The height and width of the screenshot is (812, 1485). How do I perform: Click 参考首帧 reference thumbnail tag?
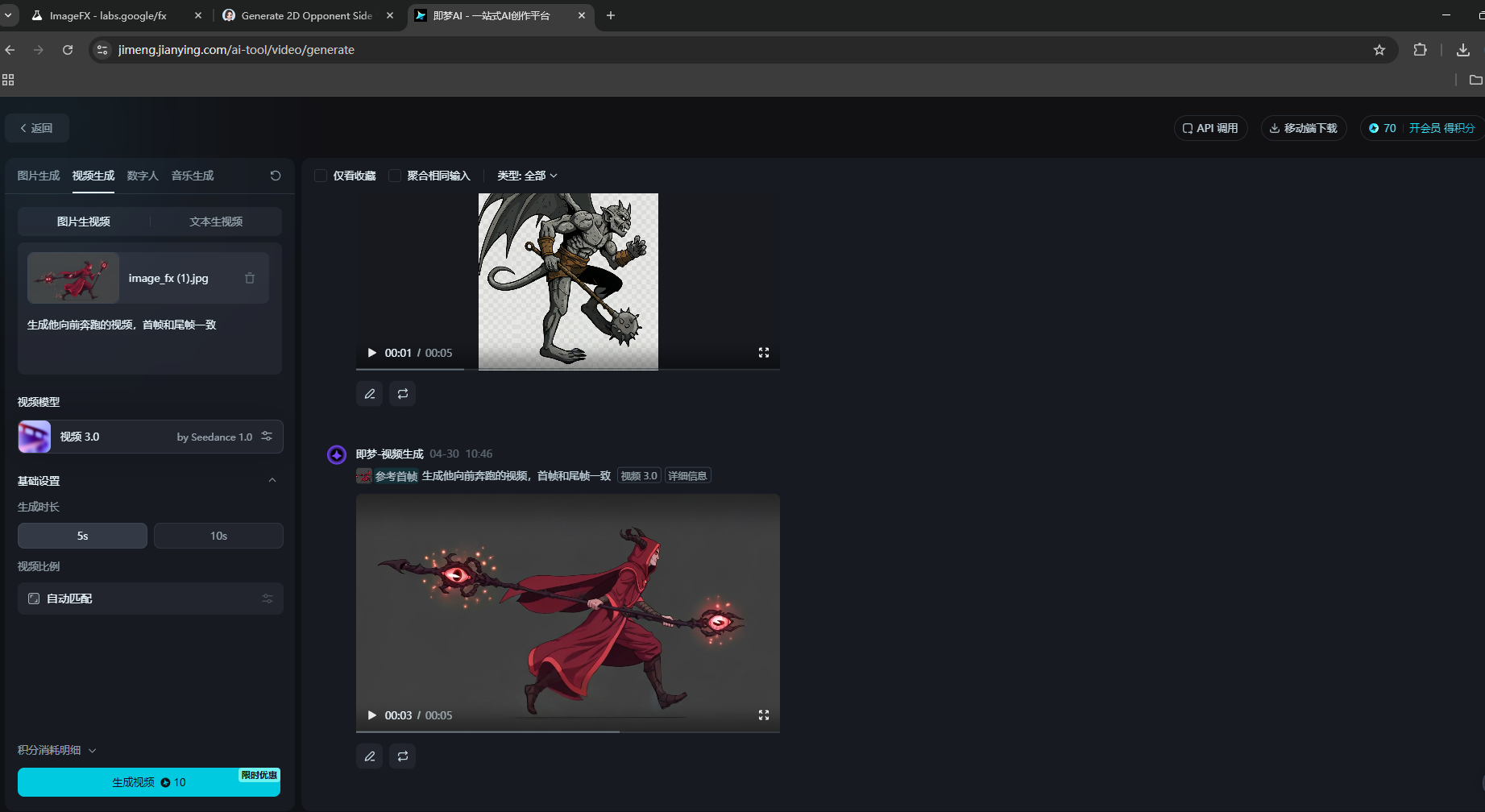(x=388, y=476)
